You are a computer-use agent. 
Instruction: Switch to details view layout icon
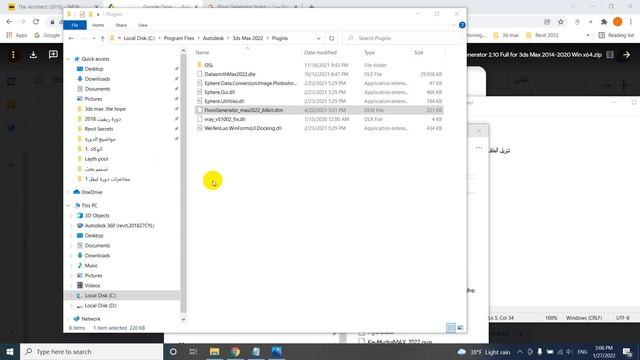451,328
